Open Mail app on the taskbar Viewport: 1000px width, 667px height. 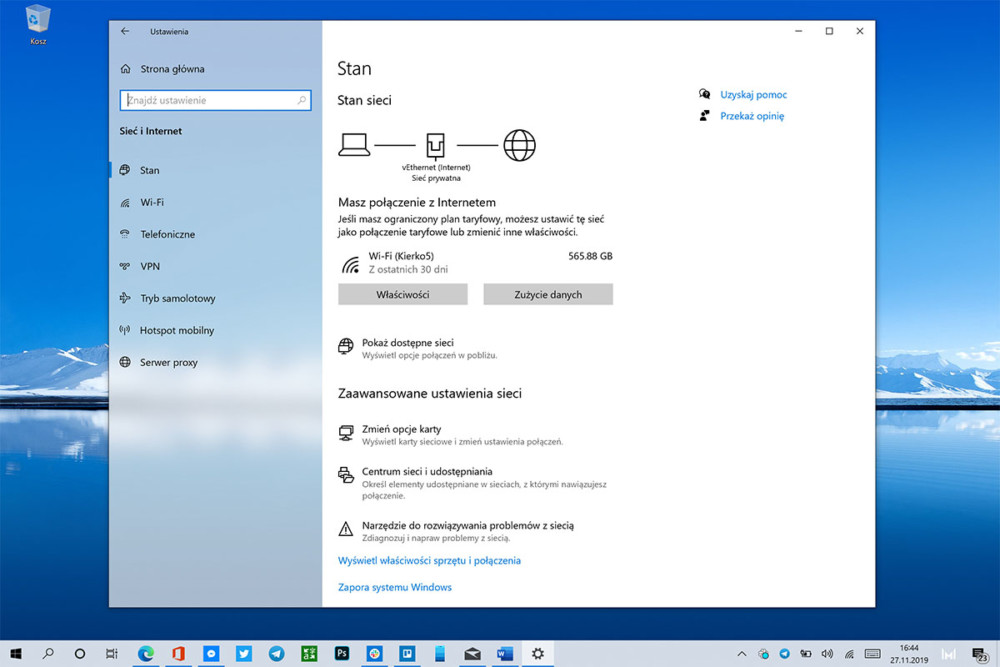tap(472, 654)
